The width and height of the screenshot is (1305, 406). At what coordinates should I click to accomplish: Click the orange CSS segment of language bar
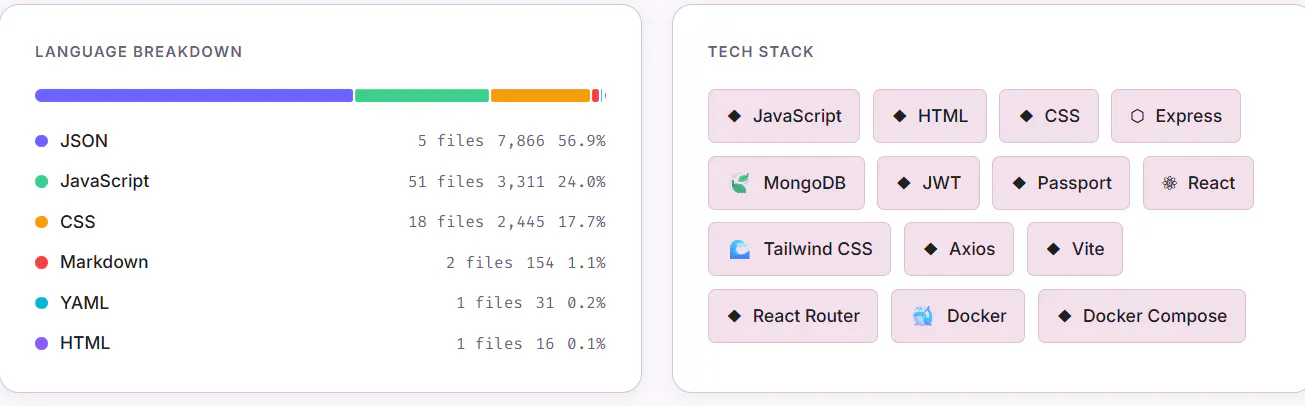point(540,96)
